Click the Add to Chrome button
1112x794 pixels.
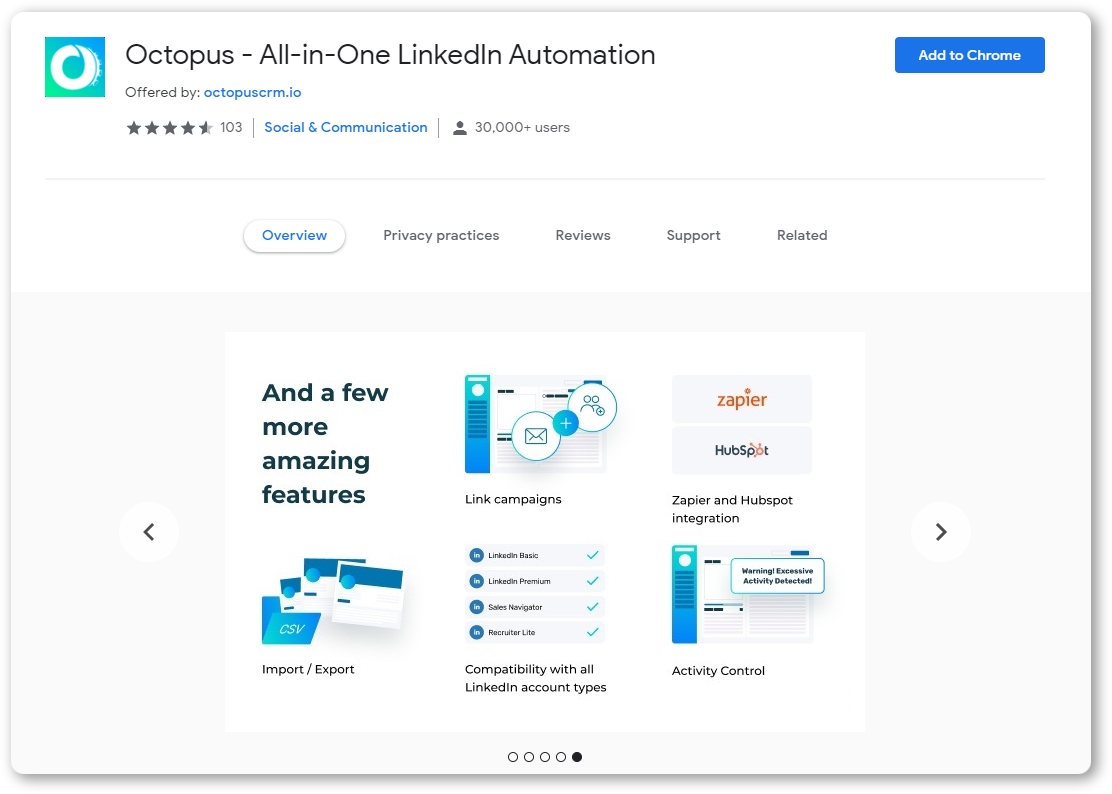pyautogui.click(x=969, y=55)
